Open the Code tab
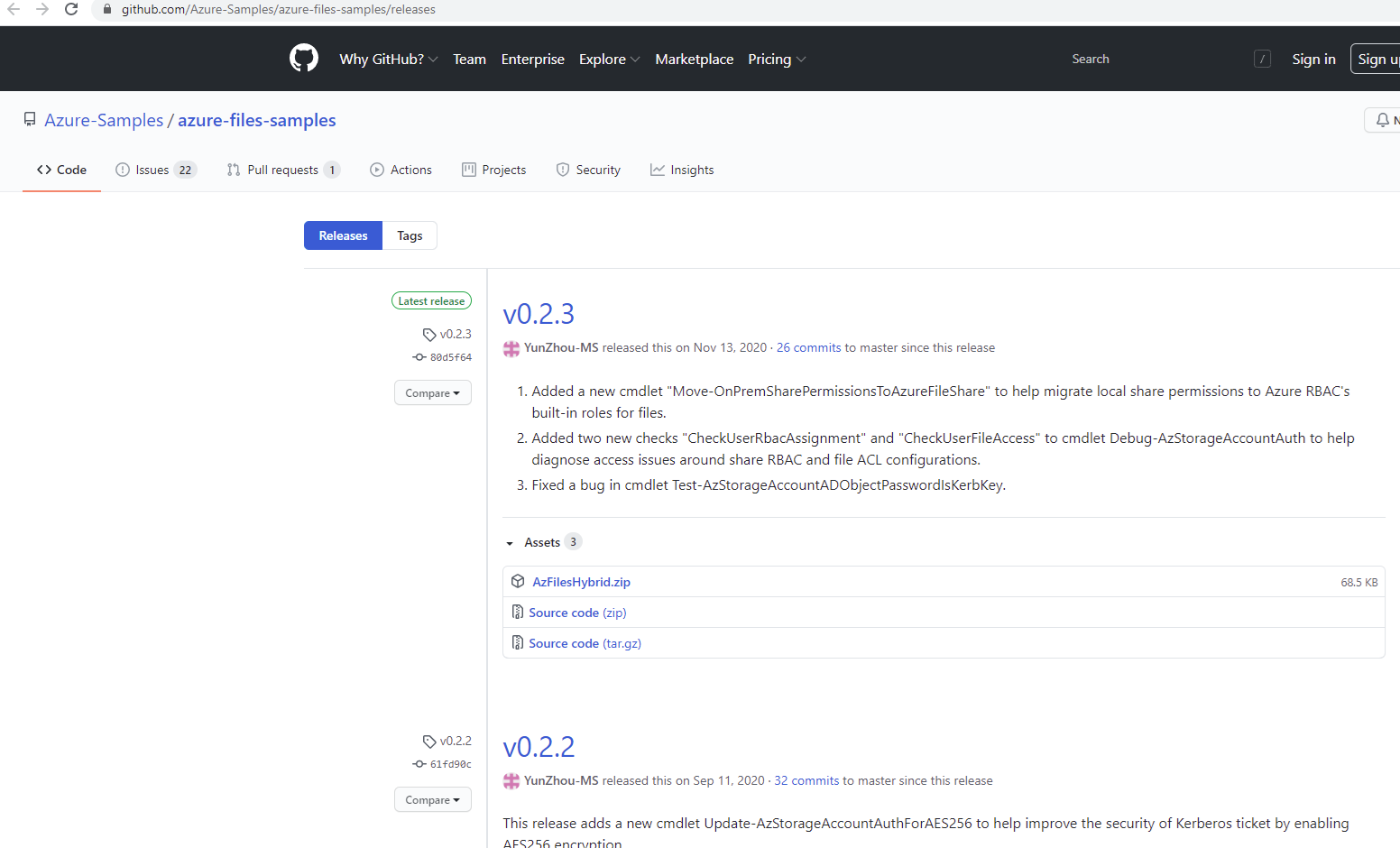This screenshot has width=1400, height=848. (x=61, y=170)
